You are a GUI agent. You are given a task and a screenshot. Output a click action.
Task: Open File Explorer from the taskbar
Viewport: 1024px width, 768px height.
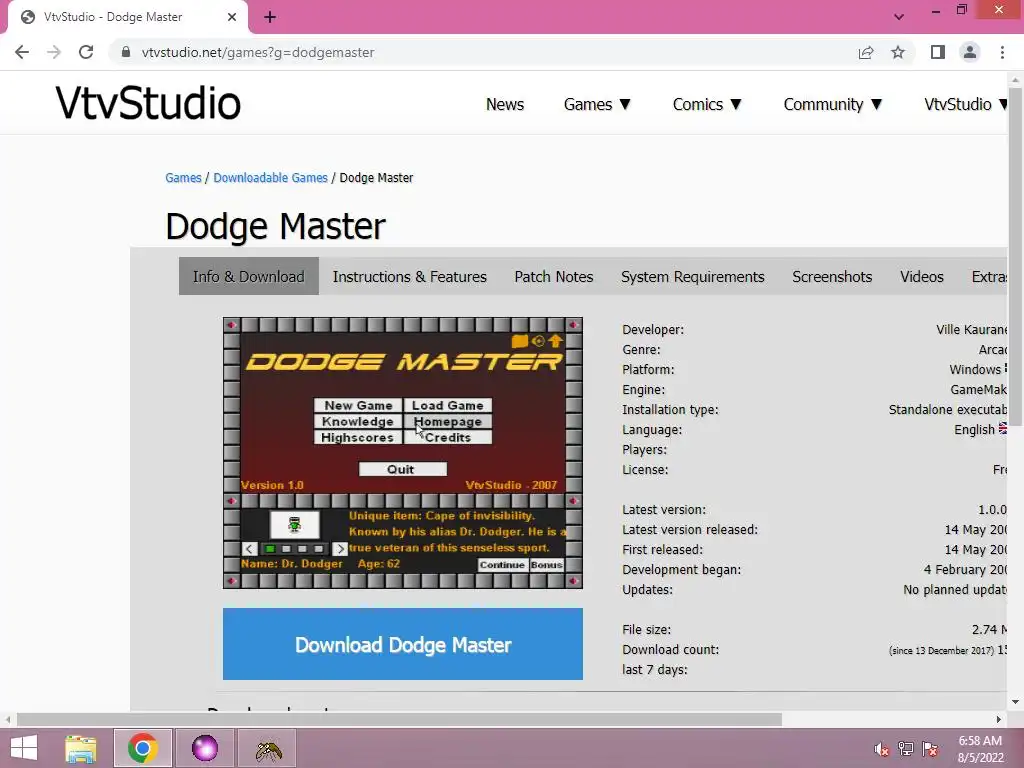[x=81, y=748]
